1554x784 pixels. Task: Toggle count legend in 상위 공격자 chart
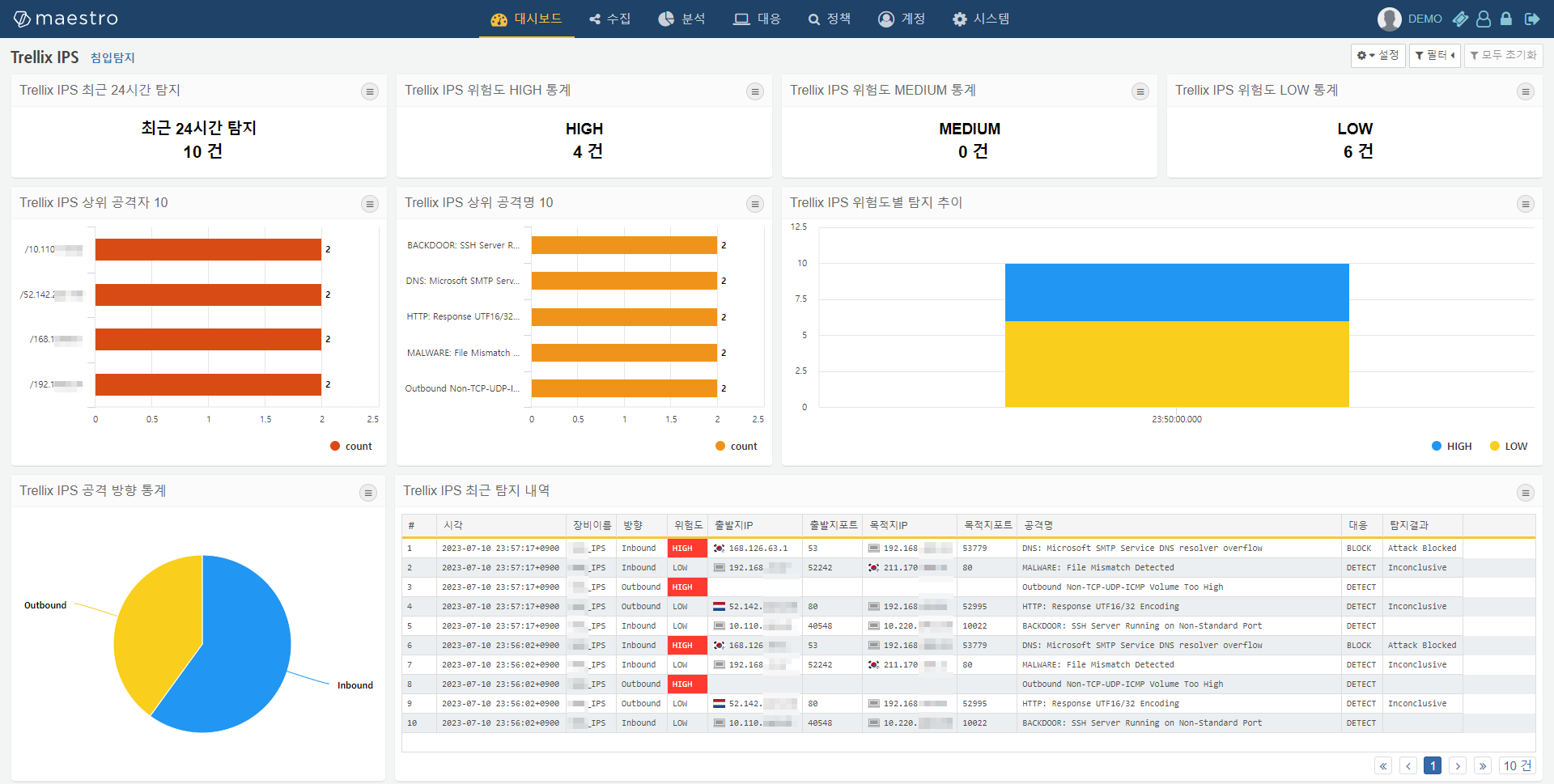[351, 446]
